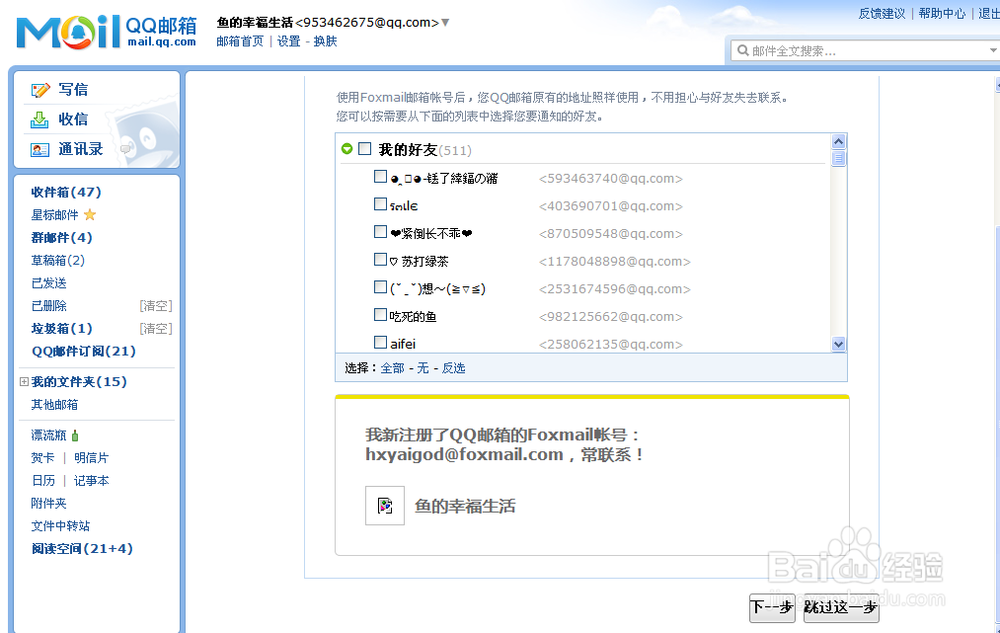1000x633 pixels.
Task: Tick the 苏打绿茶 contact checkbox
Action: point(380,259)
